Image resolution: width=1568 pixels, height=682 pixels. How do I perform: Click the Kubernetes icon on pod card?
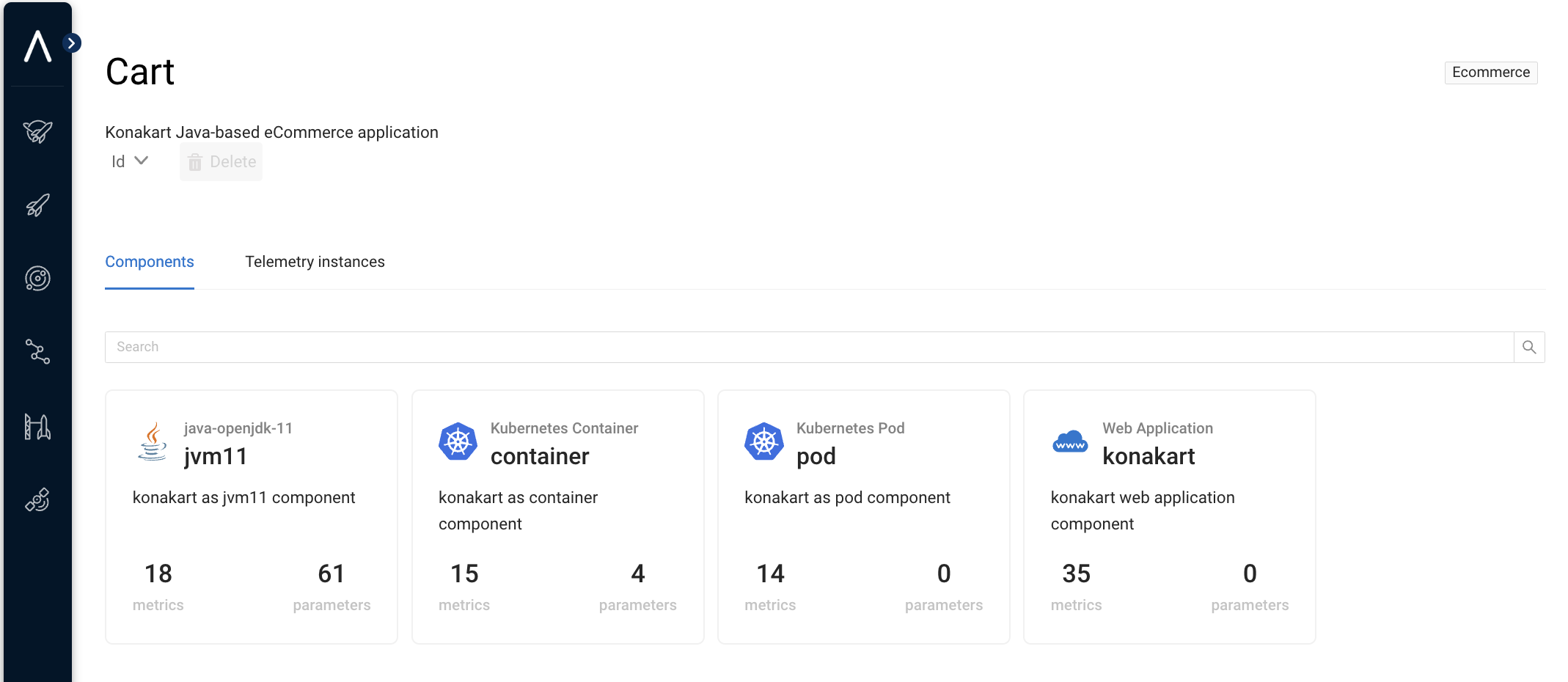[x=763, y=441]
